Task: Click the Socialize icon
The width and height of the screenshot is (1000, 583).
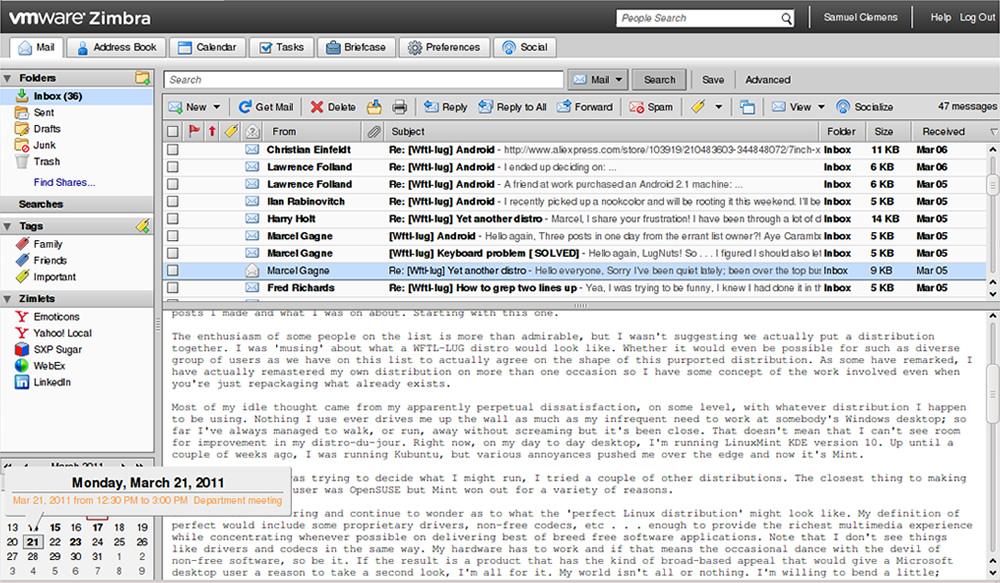Action: pyautogui.click(x=843, y=107)
